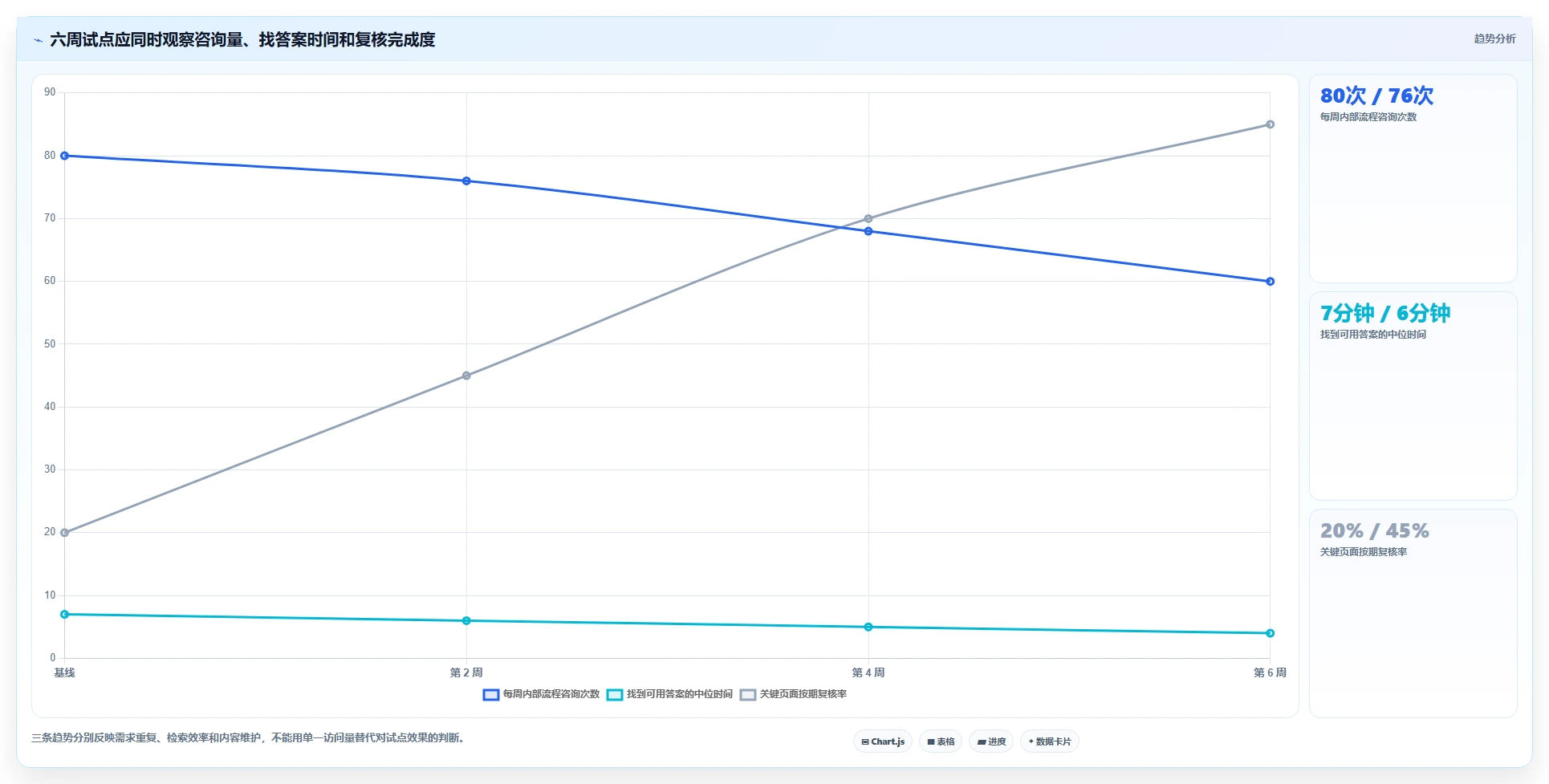Click the 趋势分析 label in the header
1549x784 pixels.
(x=1494, y=39)
